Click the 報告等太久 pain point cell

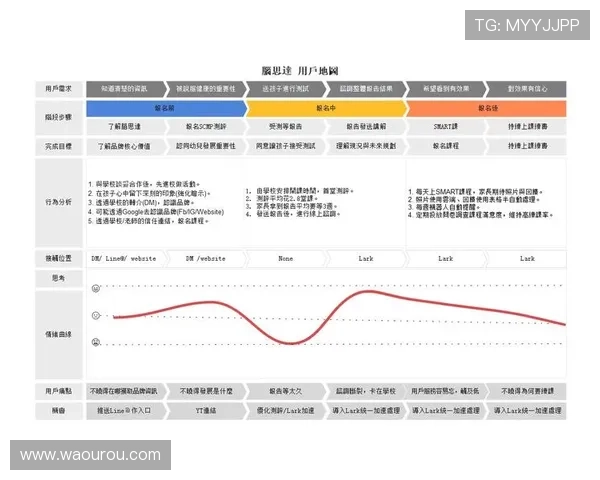[285, 391]
